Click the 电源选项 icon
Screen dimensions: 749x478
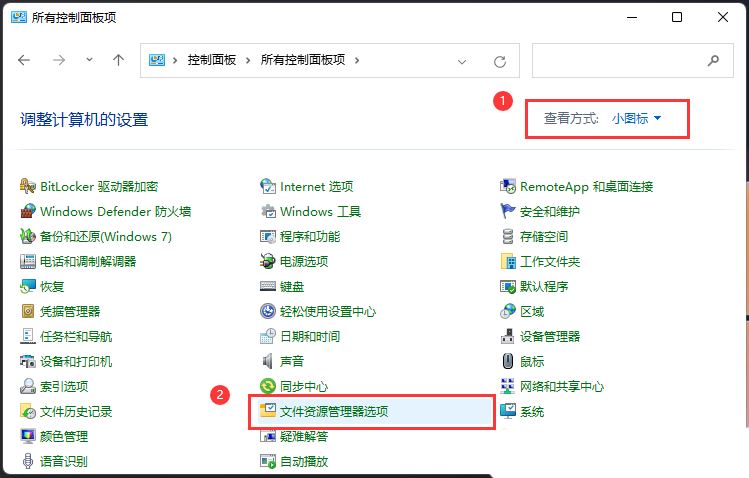268,261
